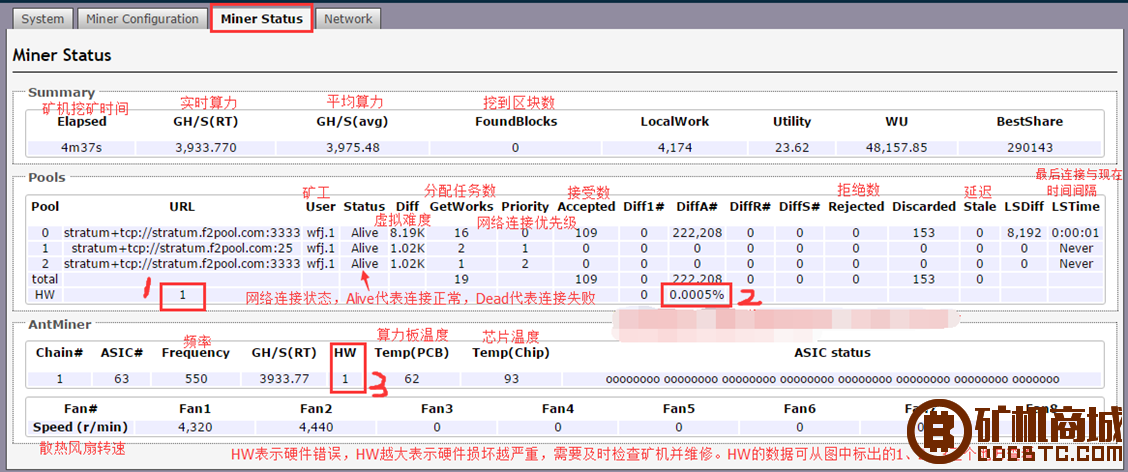Click the Utility value 23.62
Screen dimensions: 1128x472
point(791,148)
